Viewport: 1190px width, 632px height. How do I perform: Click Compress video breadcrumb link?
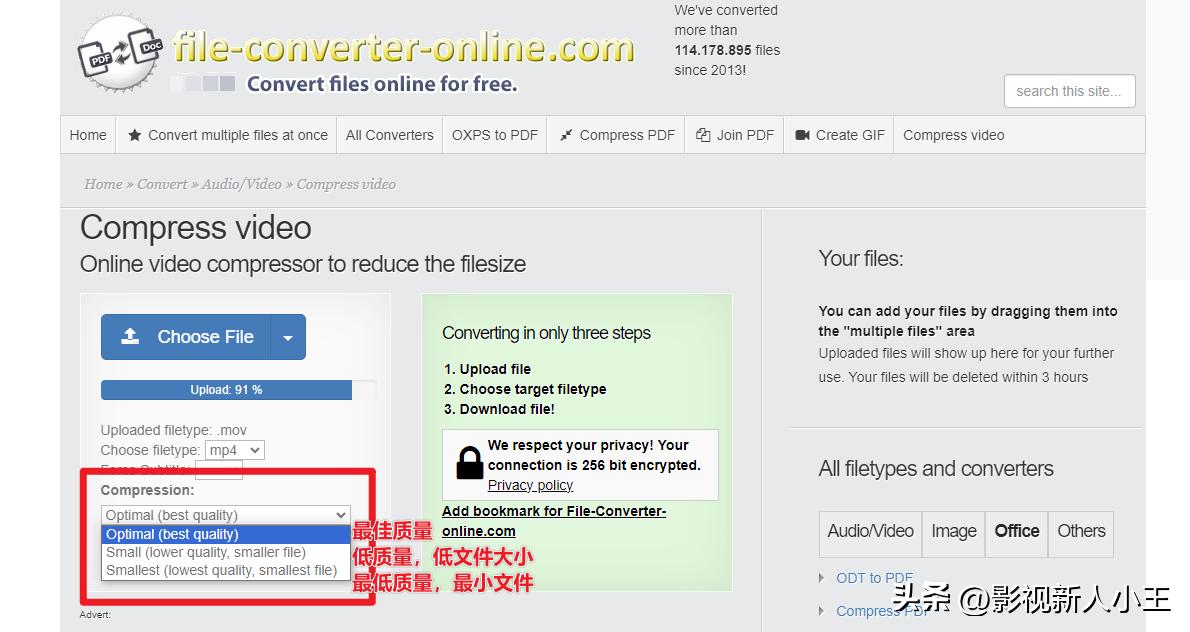coord(346,184)
